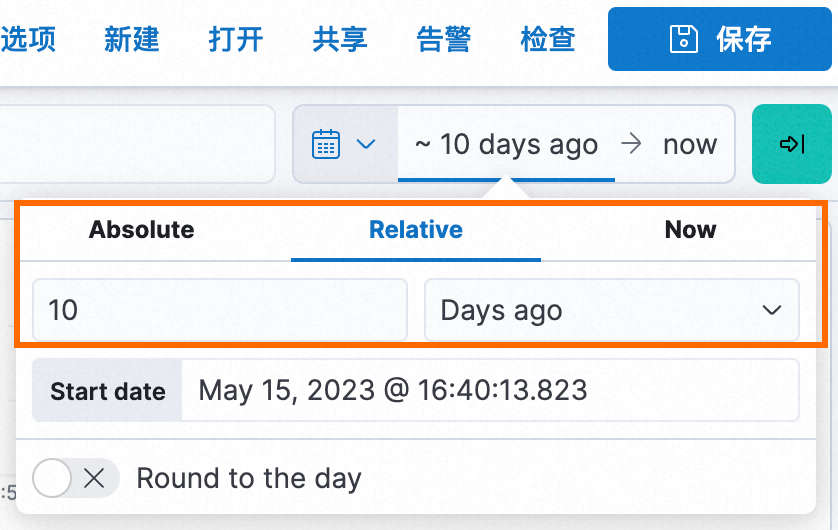
Task: Click the green refresh arrow button
Action: pos(791,144)
